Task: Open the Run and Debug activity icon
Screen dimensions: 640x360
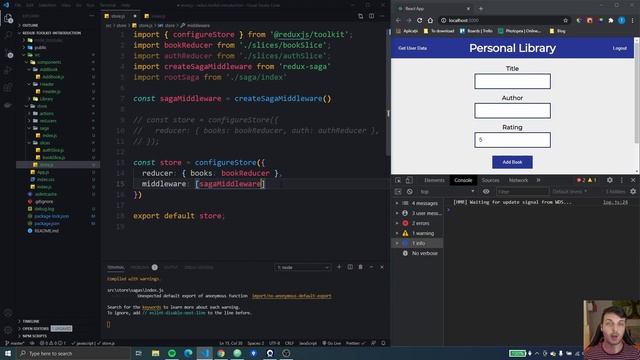Action: [8, 70]
